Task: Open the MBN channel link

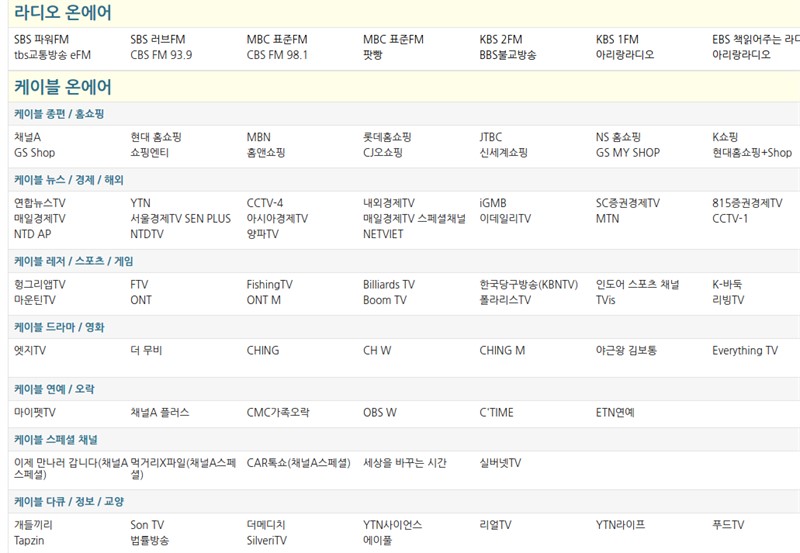Action: click(259, 137)
